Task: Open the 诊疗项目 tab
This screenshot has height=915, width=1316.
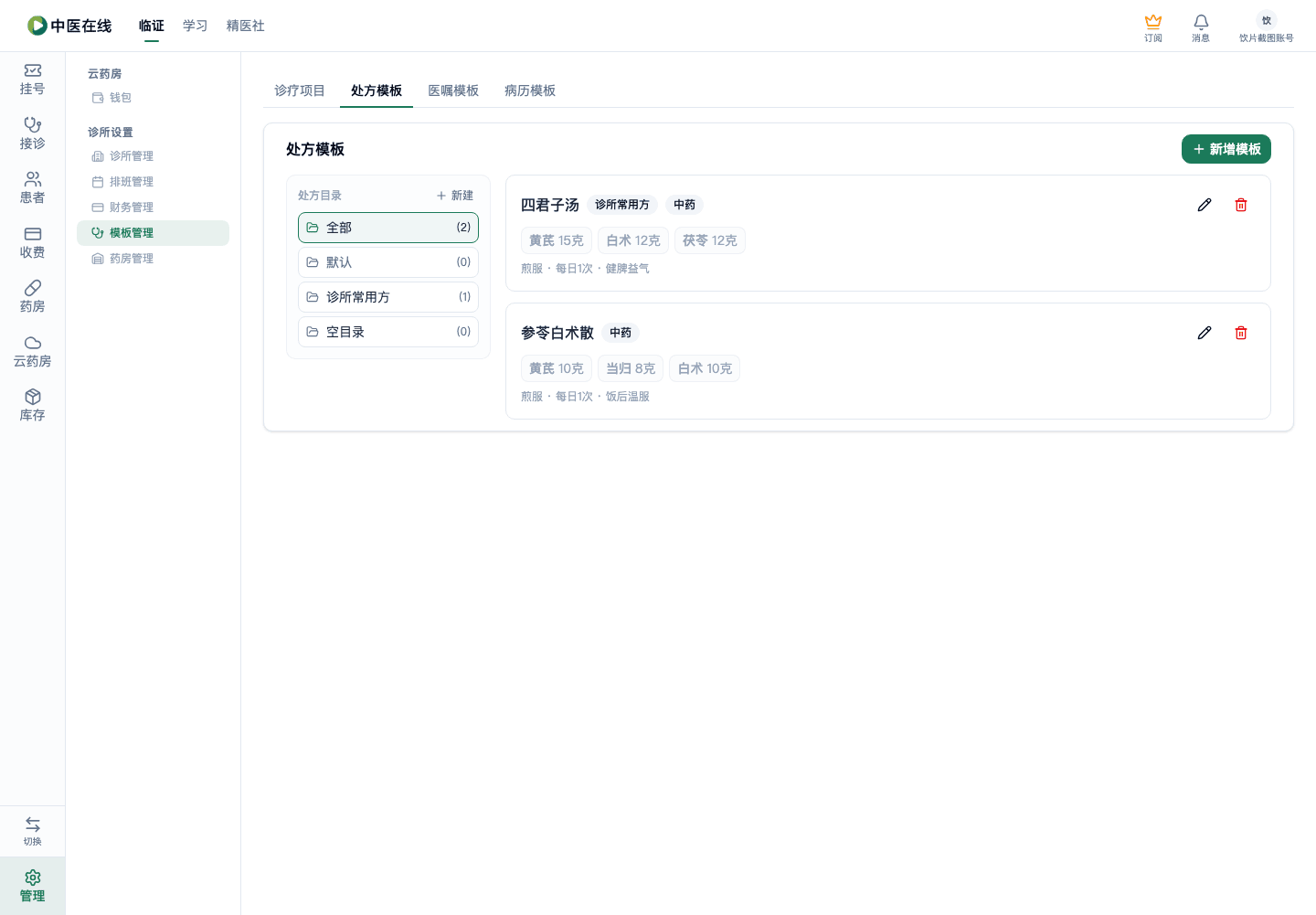Action: 300,90
